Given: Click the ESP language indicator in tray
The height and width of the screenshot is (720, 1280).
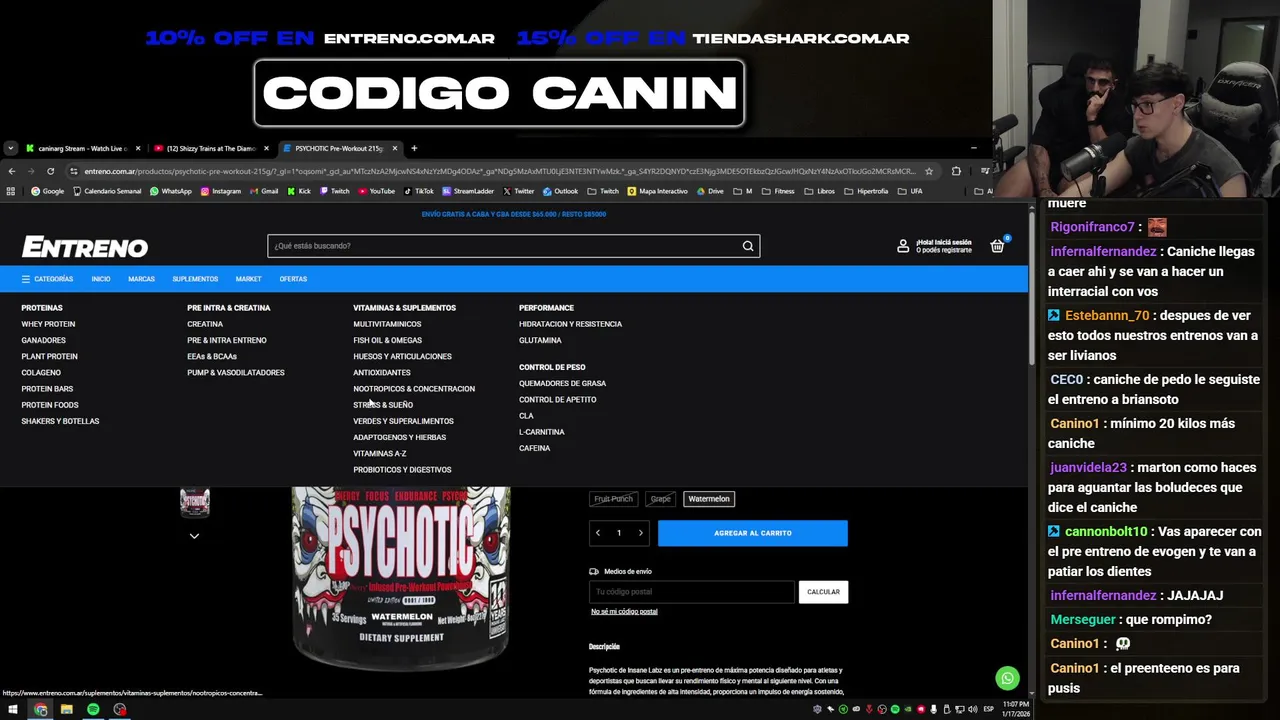Looking at the screenshot, I should [x=988, y=709].
